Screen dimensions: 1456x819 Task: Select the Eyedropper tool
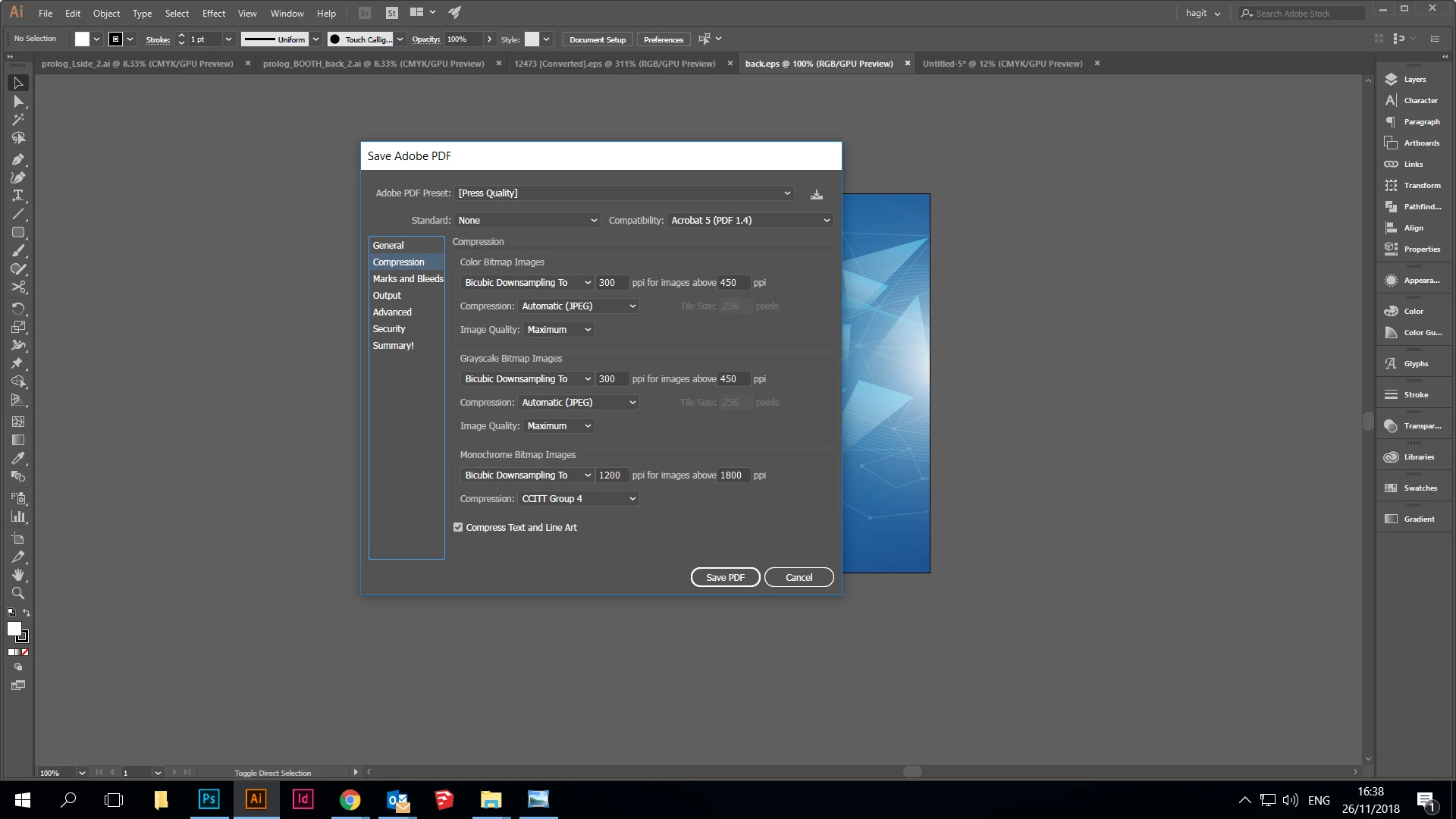(18, 459)
